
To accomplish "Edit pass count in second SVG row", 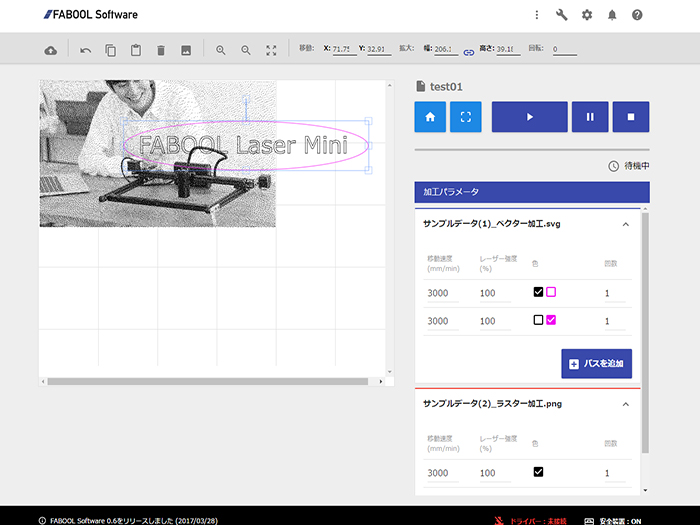I will click(x=615, y=321).
